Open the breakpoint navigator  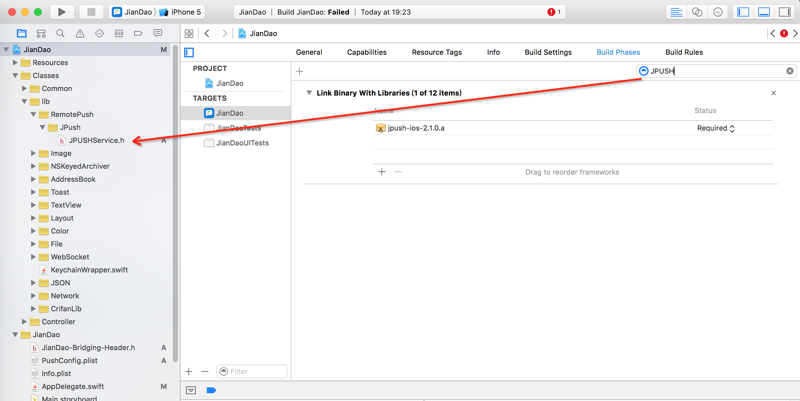(x=138, y=34)
